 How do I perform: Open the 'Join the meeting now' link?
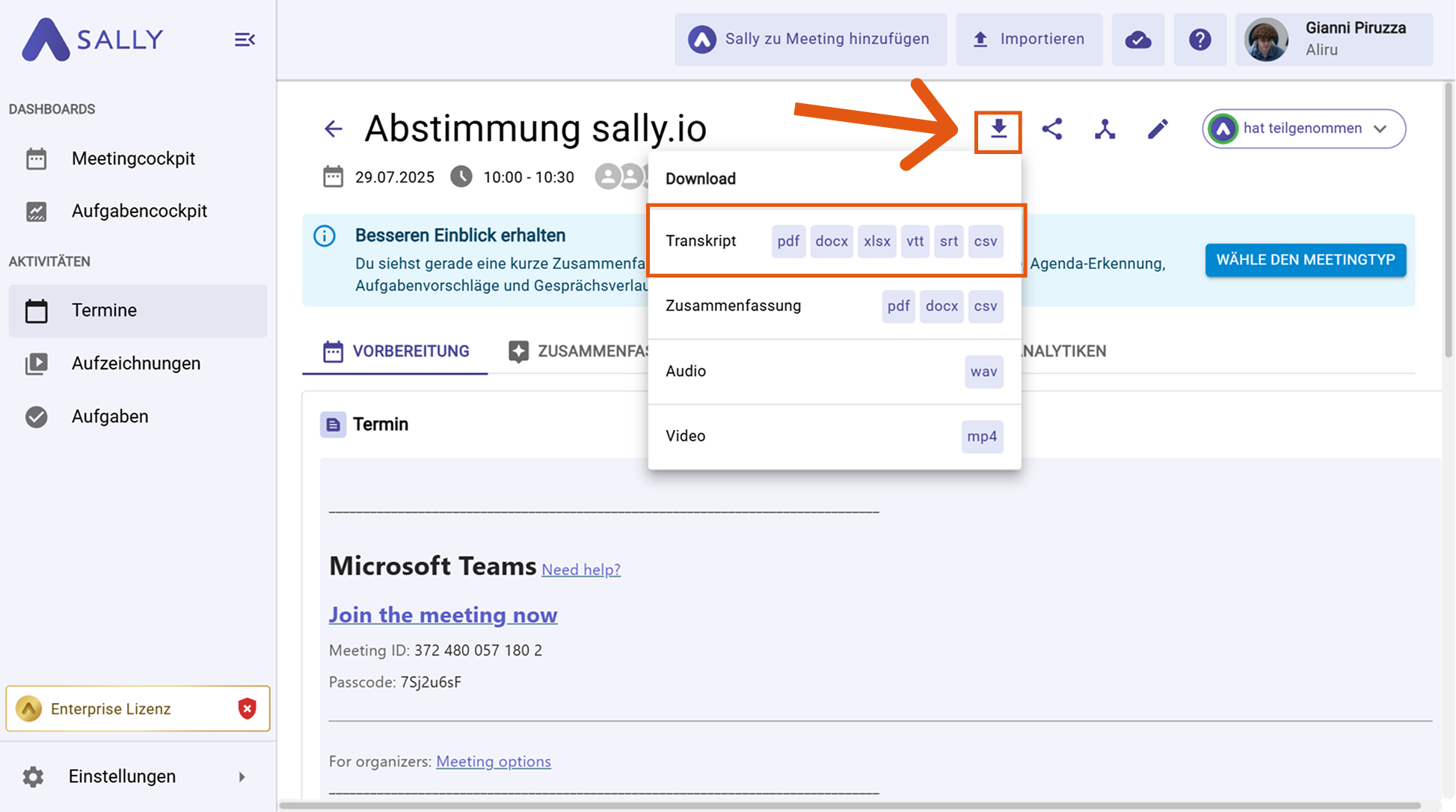tap(443, 615)
